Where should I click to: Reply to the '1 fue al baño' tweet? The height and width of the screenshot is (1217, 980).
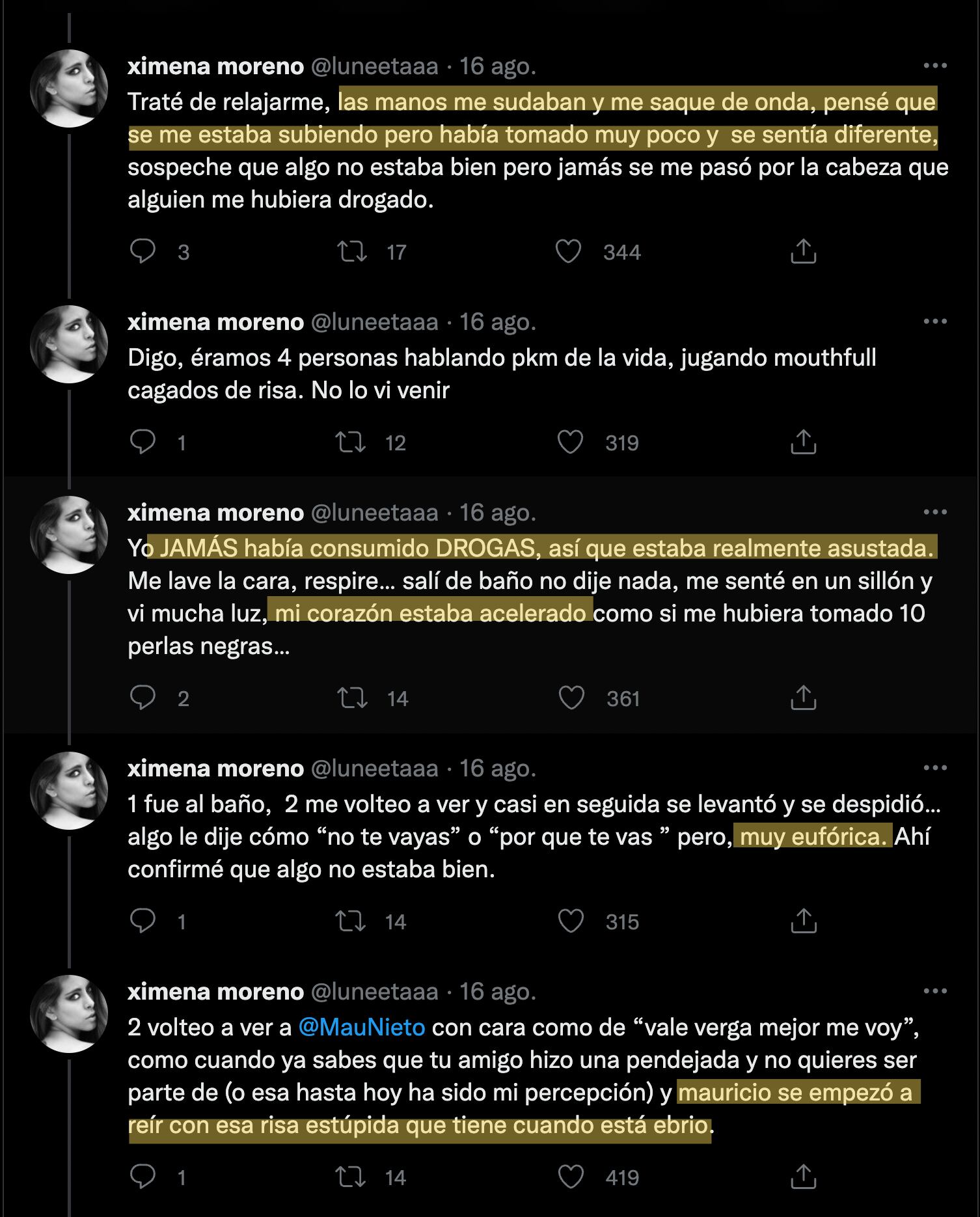143,921
